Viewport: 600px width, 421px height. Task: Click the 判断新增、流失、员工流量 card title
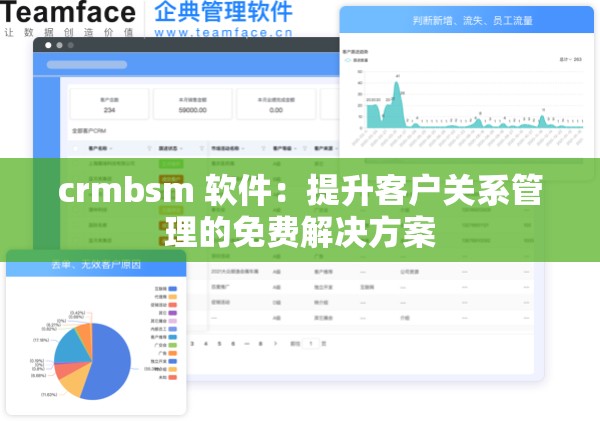pyautogui.click(x=473, y=21)
